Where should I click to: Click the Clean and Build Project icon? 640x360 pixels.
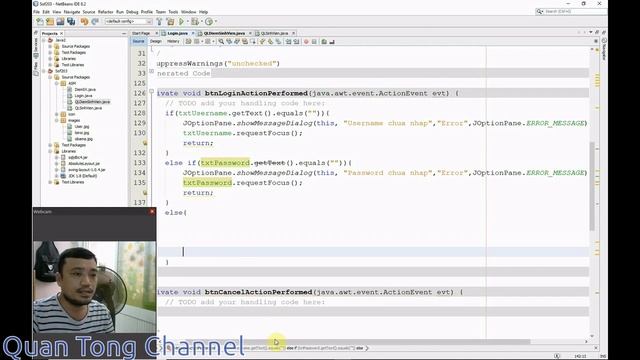point(170,22)
